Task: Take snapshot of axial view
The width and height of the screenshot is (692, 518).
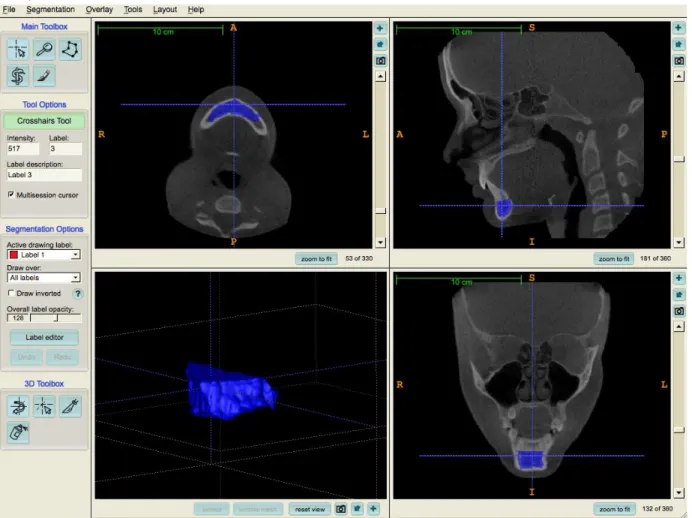Action: point(380,60)
